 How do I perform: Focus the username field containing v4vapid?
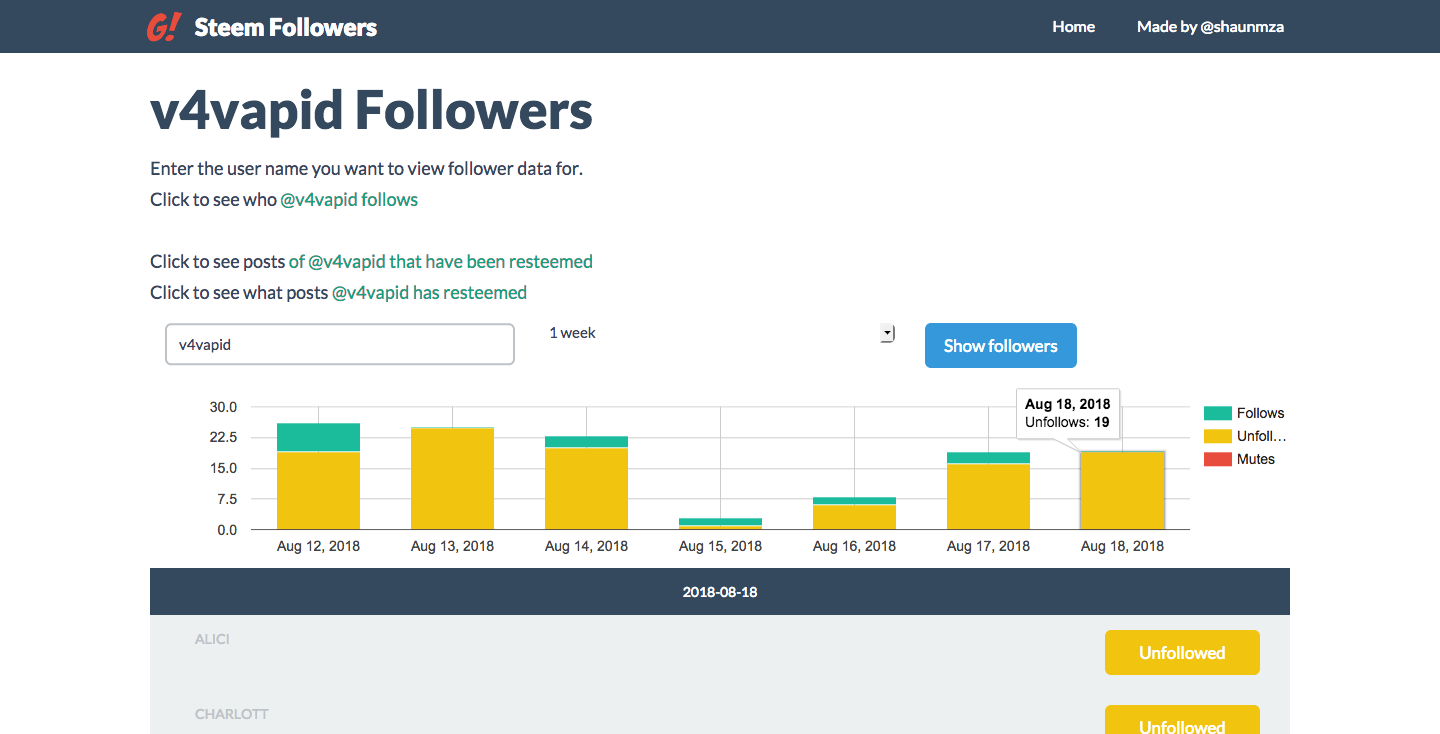(x=340, y=344)
